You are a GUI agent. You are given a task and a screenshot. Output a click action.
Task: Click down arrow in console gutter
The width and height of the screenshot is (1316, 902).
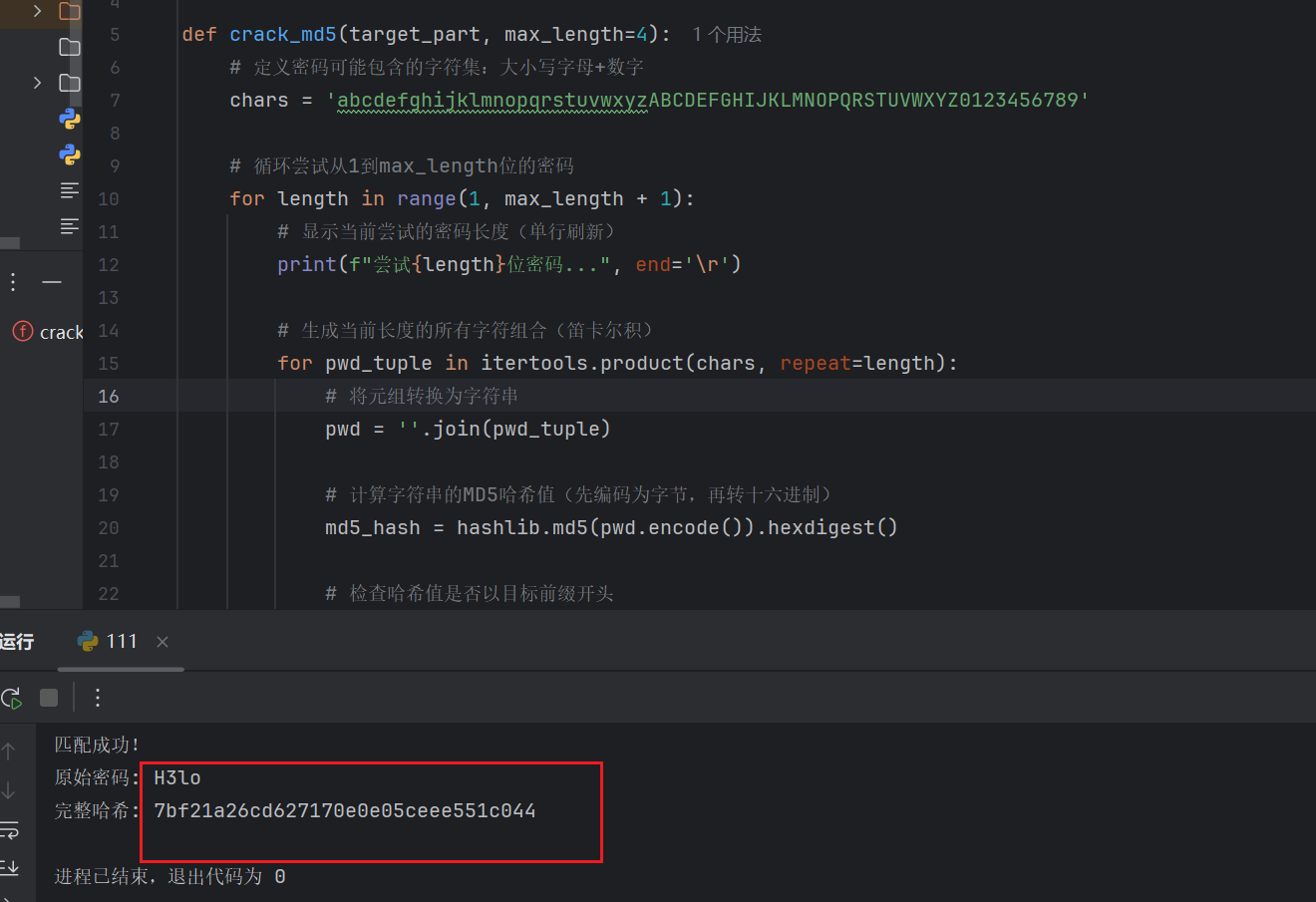(9, 790)
